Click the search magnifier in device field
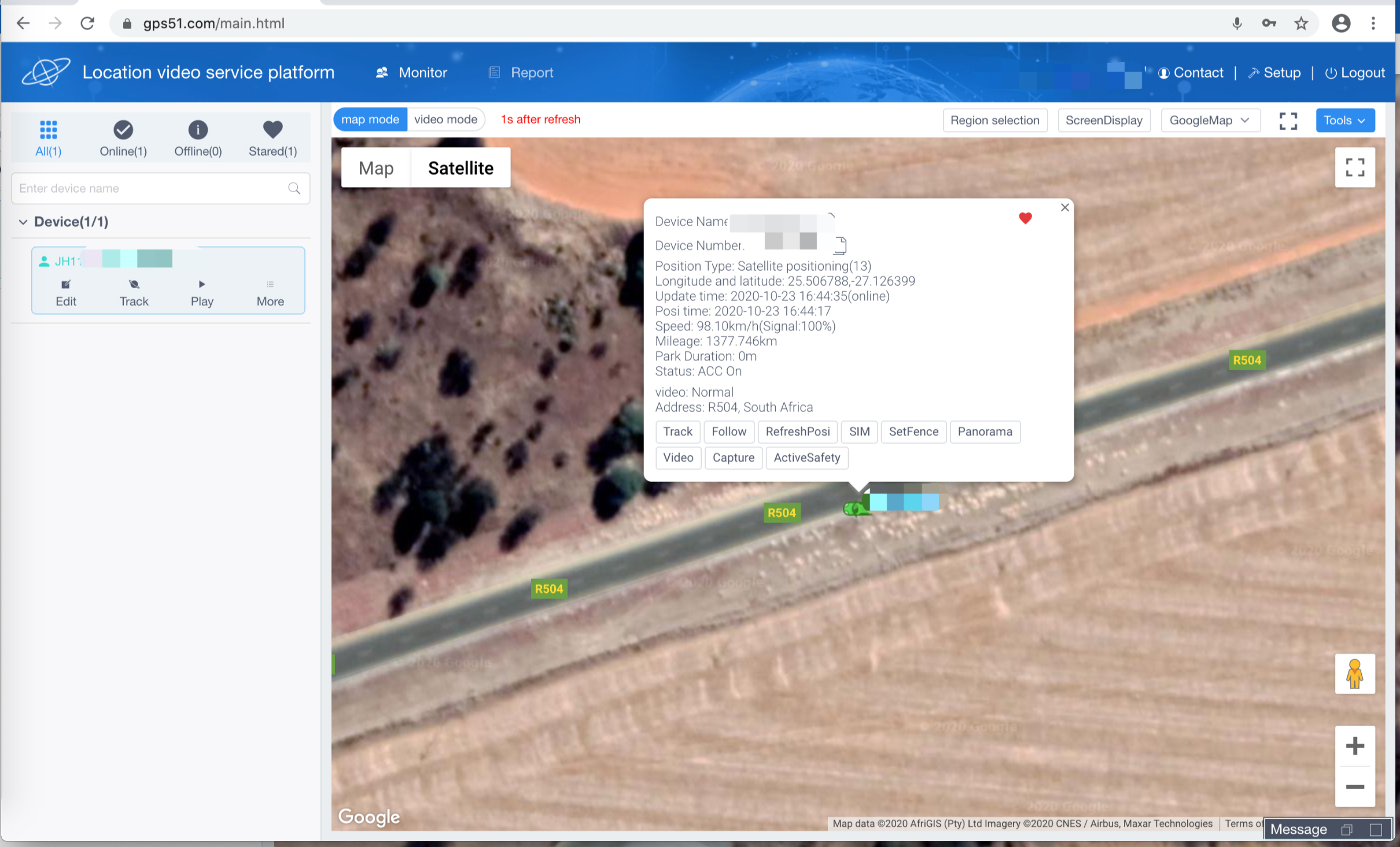The width and height of the screenshot is (1400, 847). click(294, 188)
